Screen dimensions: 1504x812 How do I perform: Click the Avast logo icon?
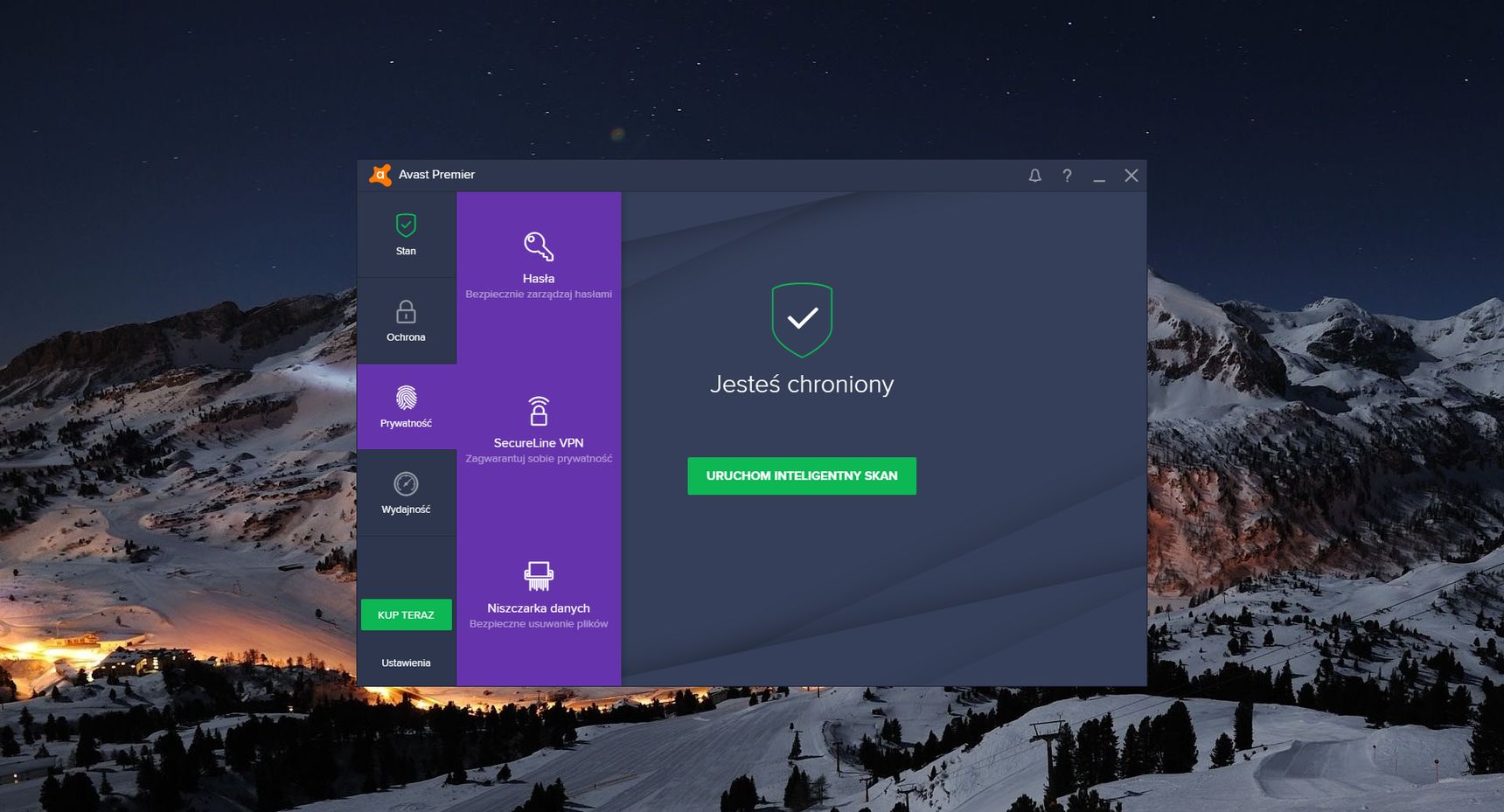coord(380,175)
